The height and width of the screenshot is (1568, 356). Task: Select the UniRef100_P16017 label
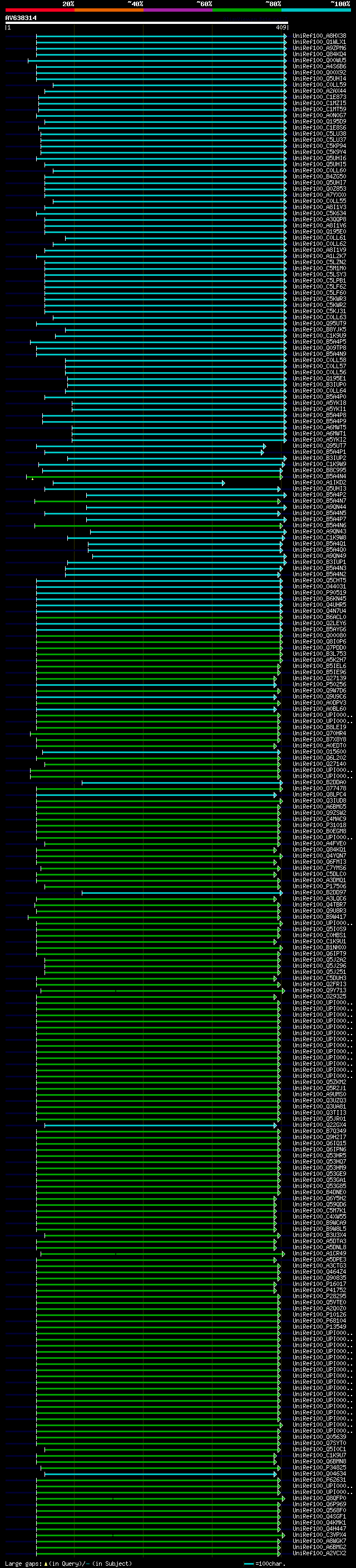[x=319, y=1284]
